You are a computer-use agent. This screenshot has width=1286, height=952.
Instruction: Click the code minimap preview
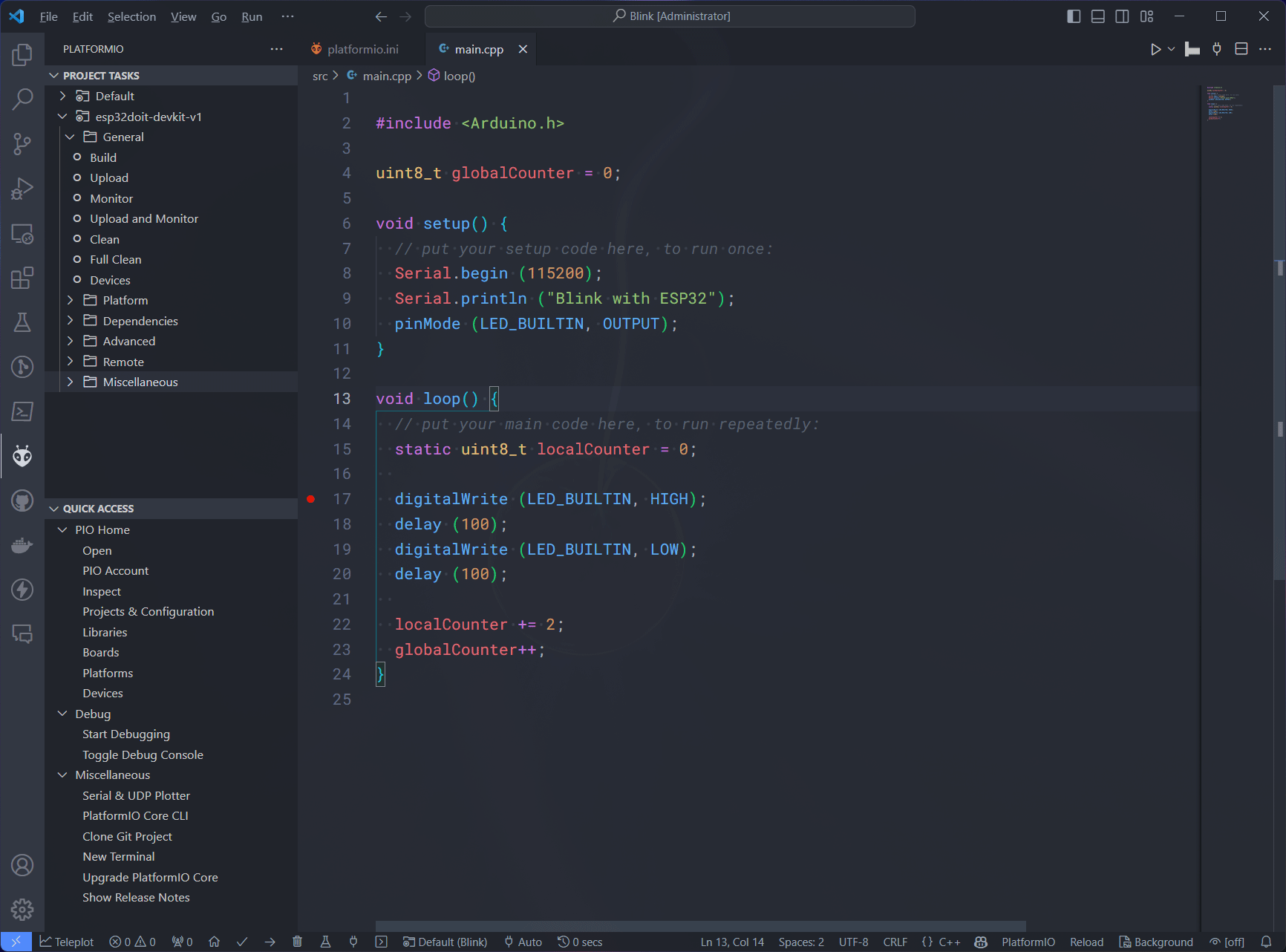[1225, 104]
